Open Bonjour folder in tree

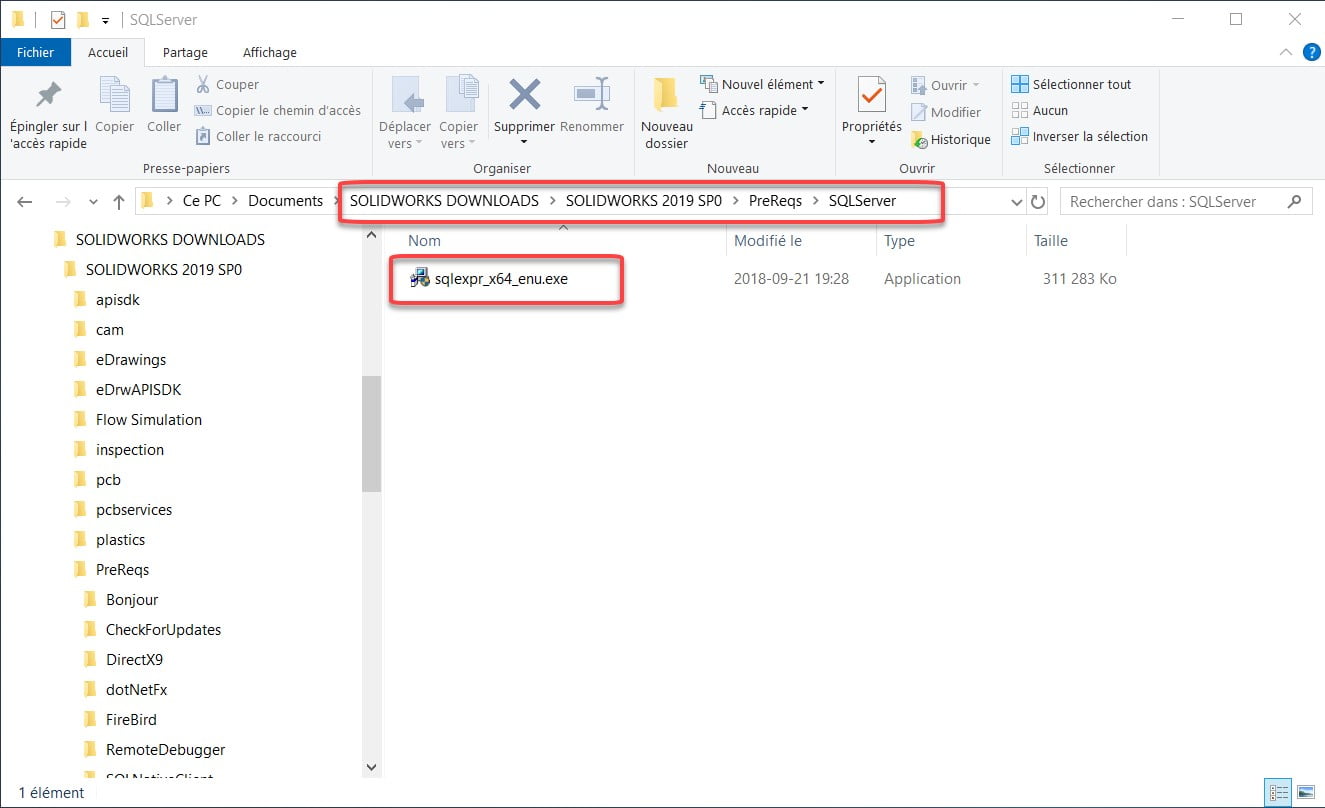click(x=132, y=599)
